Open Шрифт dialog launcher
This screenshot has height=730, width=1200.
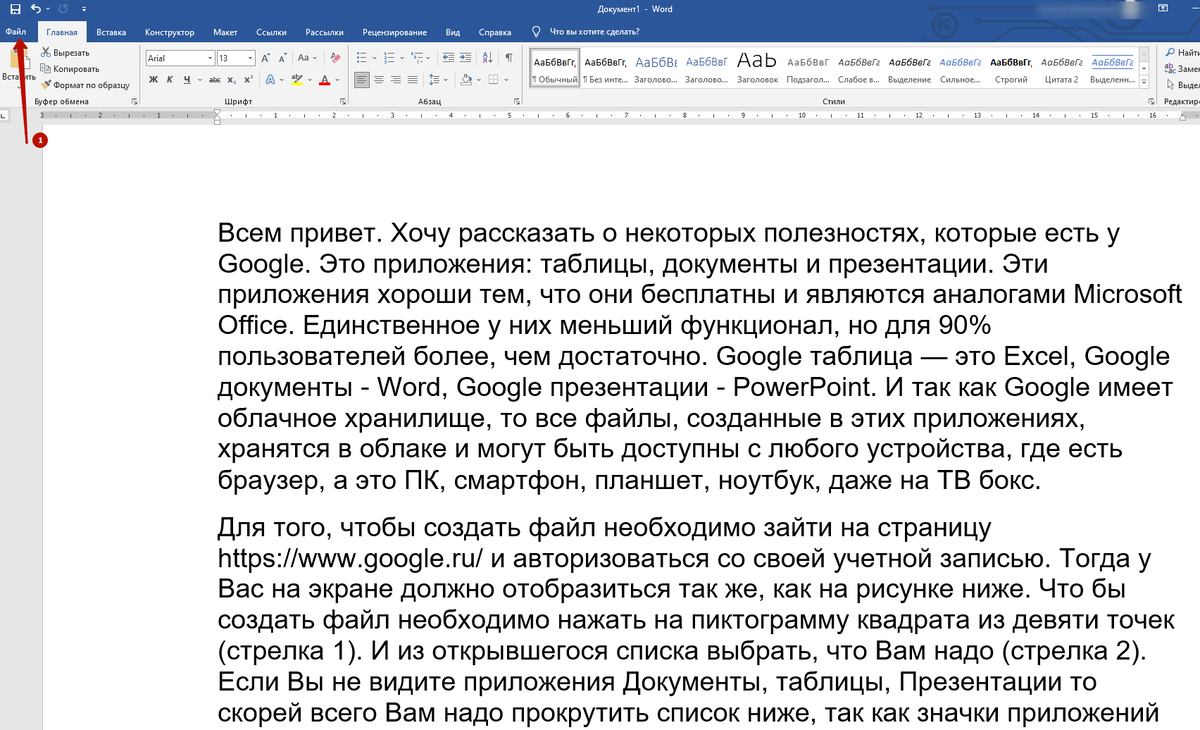(343, 102)
